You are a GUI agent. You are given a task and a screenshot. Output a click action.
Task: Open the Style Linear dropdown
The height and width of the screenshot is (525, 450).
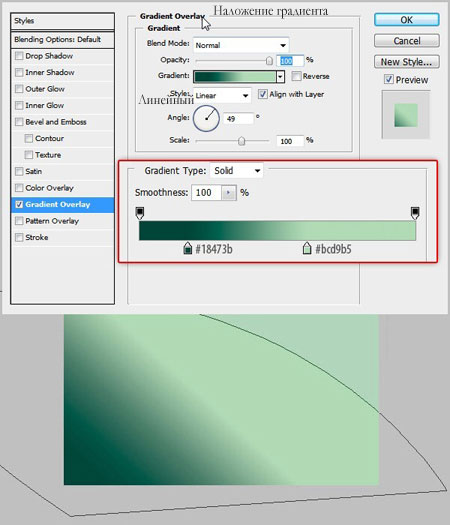coord(222,95)
